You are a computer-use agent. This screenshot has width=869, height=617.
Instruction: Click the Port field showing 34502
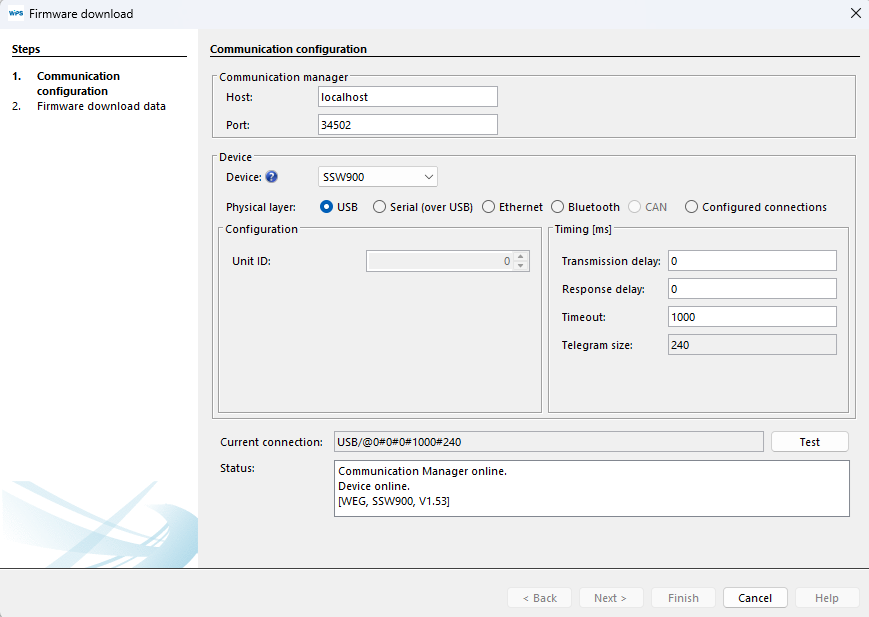(407, 125)
